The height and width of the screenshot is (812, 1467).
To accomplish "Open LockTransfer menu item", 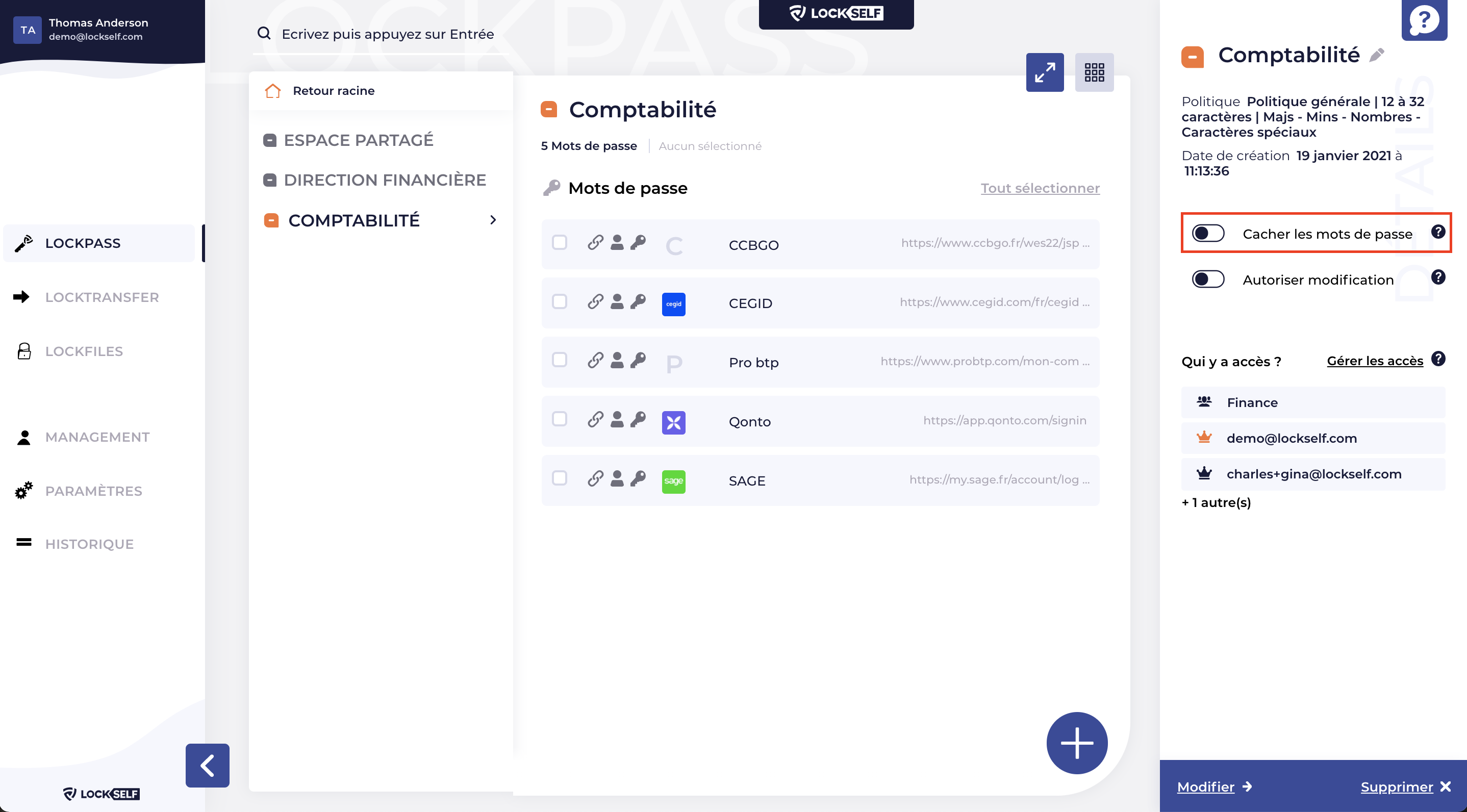I will [102, 297].
